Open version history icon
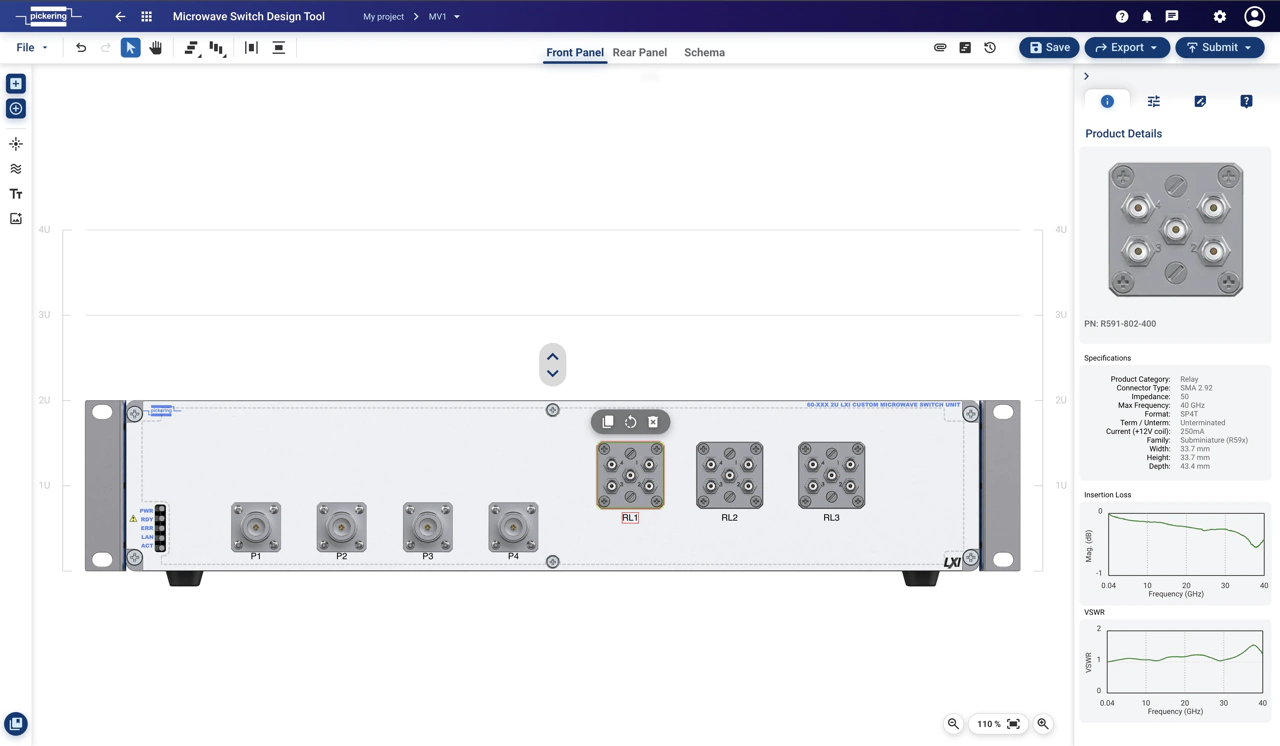1280x746 pixels. pos(990,48)
